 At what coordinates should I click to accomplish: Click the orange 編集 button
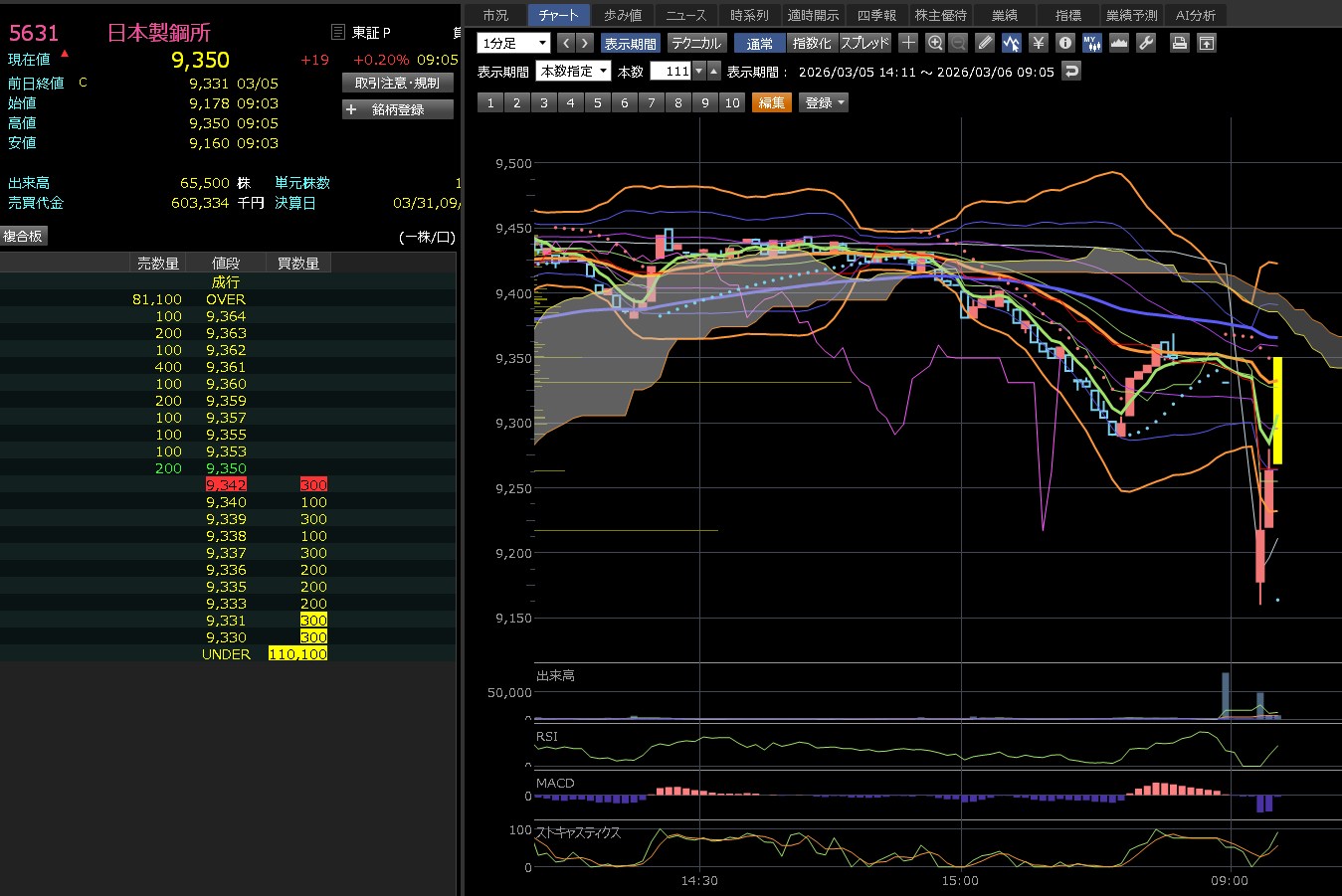coord(772,102)
